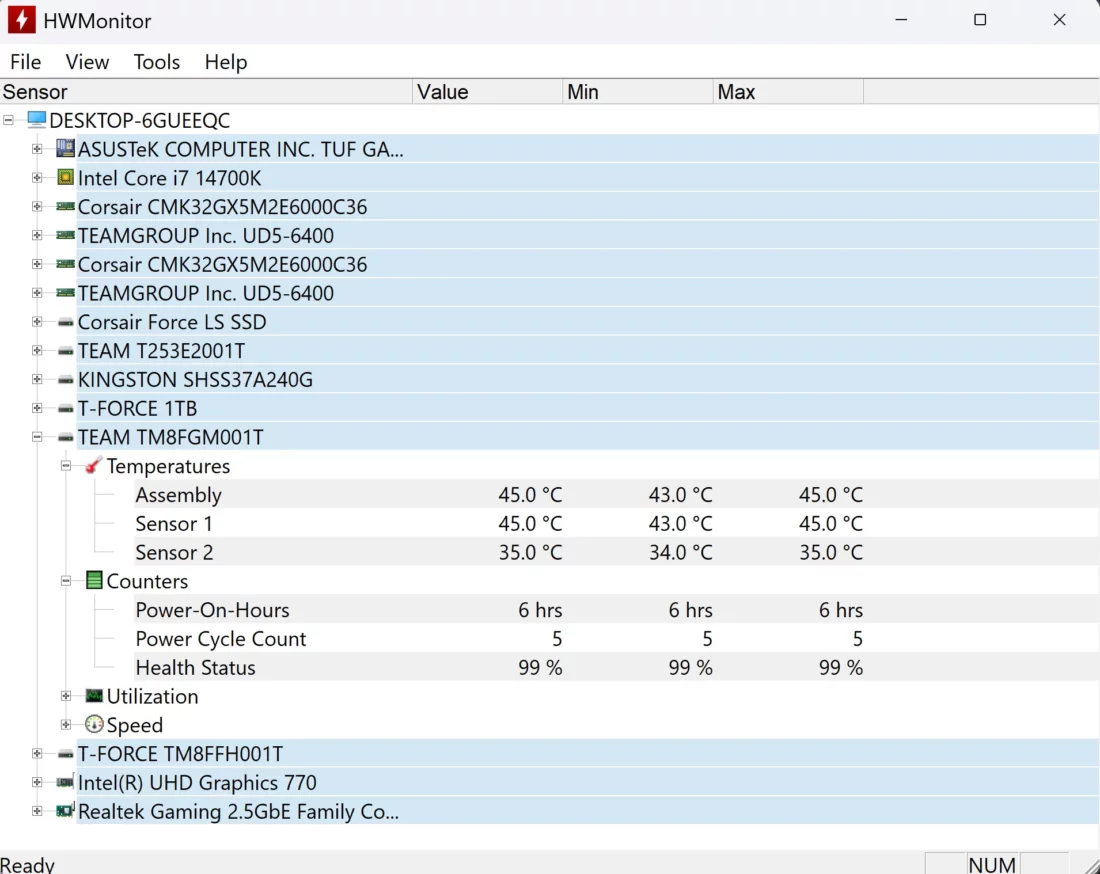1100x874 pixels.
Task: Select the T-FORCE 1TB row
Action: click(588, 408)
